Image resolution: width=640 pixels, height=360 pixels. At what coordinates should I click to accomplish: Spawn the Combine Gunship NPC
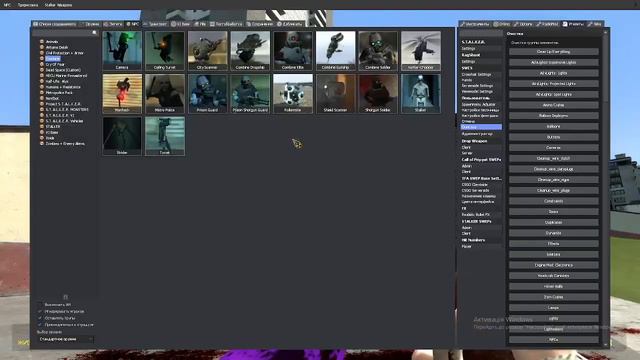click(336, 51)
